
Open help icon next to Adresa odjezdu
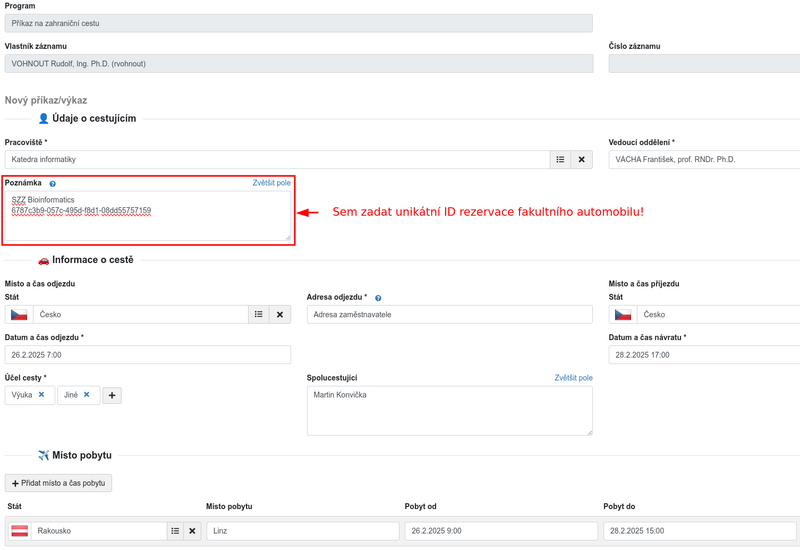[x=378, y=298]
